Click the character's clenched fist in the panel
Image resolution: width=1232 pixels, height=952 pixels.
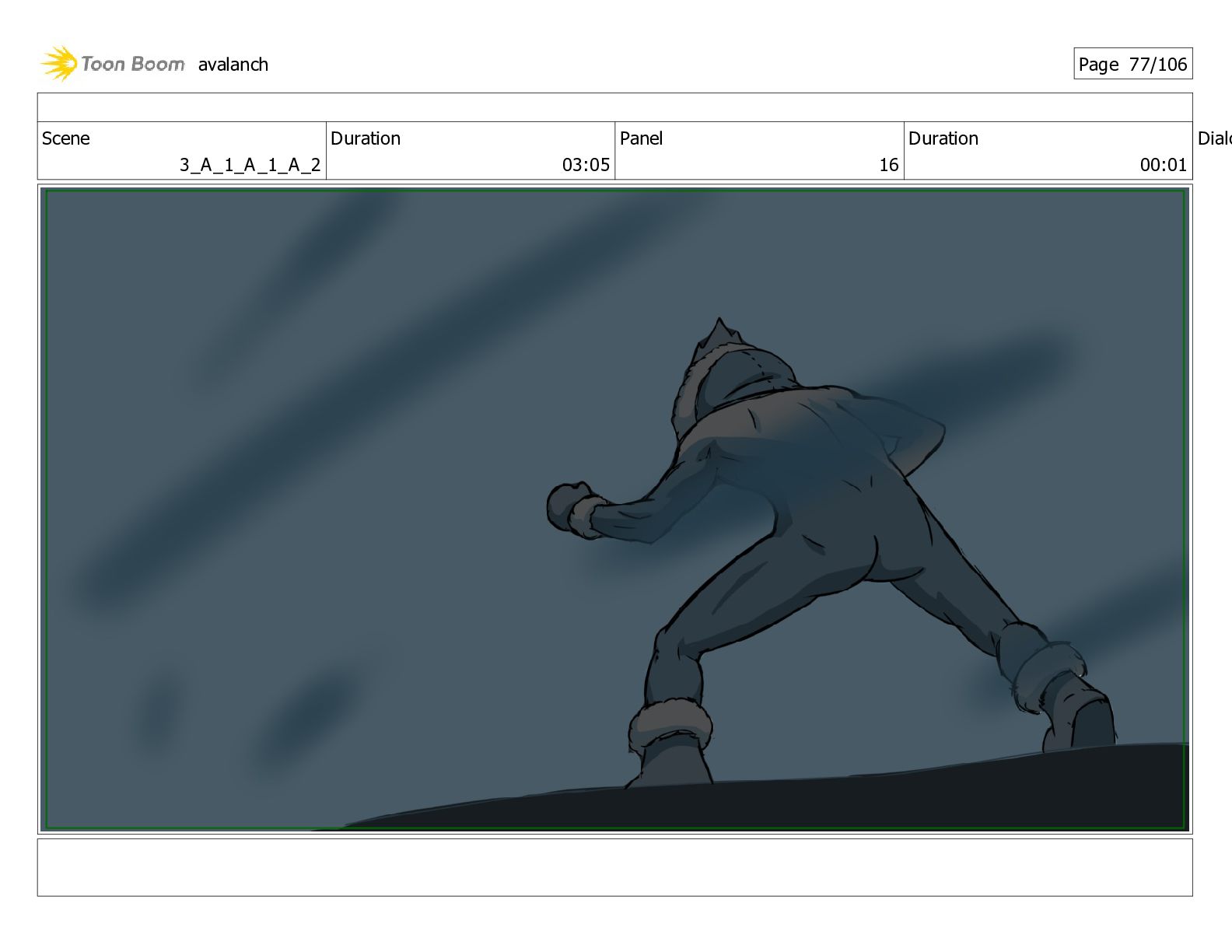point(573,509)
